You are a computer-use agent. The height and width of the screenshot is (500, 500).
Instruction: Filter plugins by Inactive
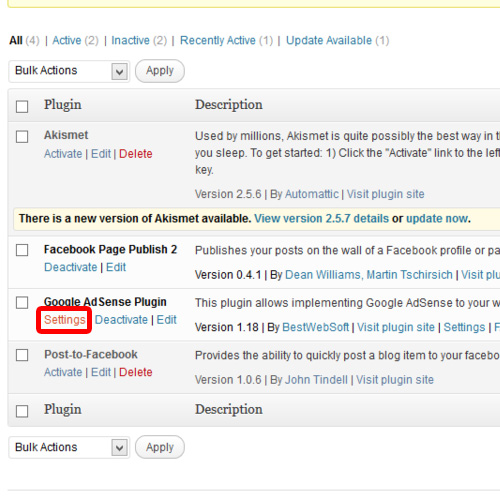(130, 40)
